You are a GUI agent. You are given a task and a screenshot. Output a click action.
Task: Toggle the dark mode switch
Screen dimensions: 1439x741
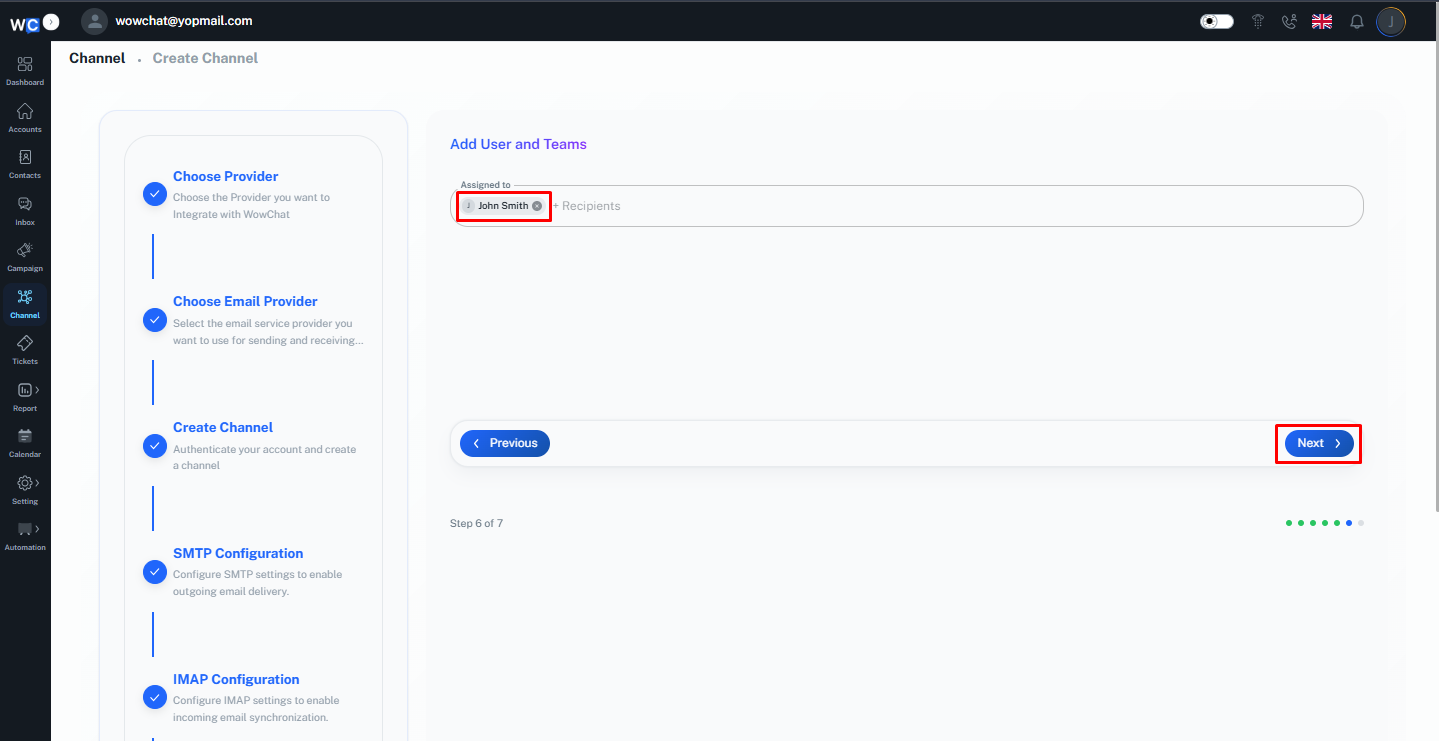click(1217, 21)
